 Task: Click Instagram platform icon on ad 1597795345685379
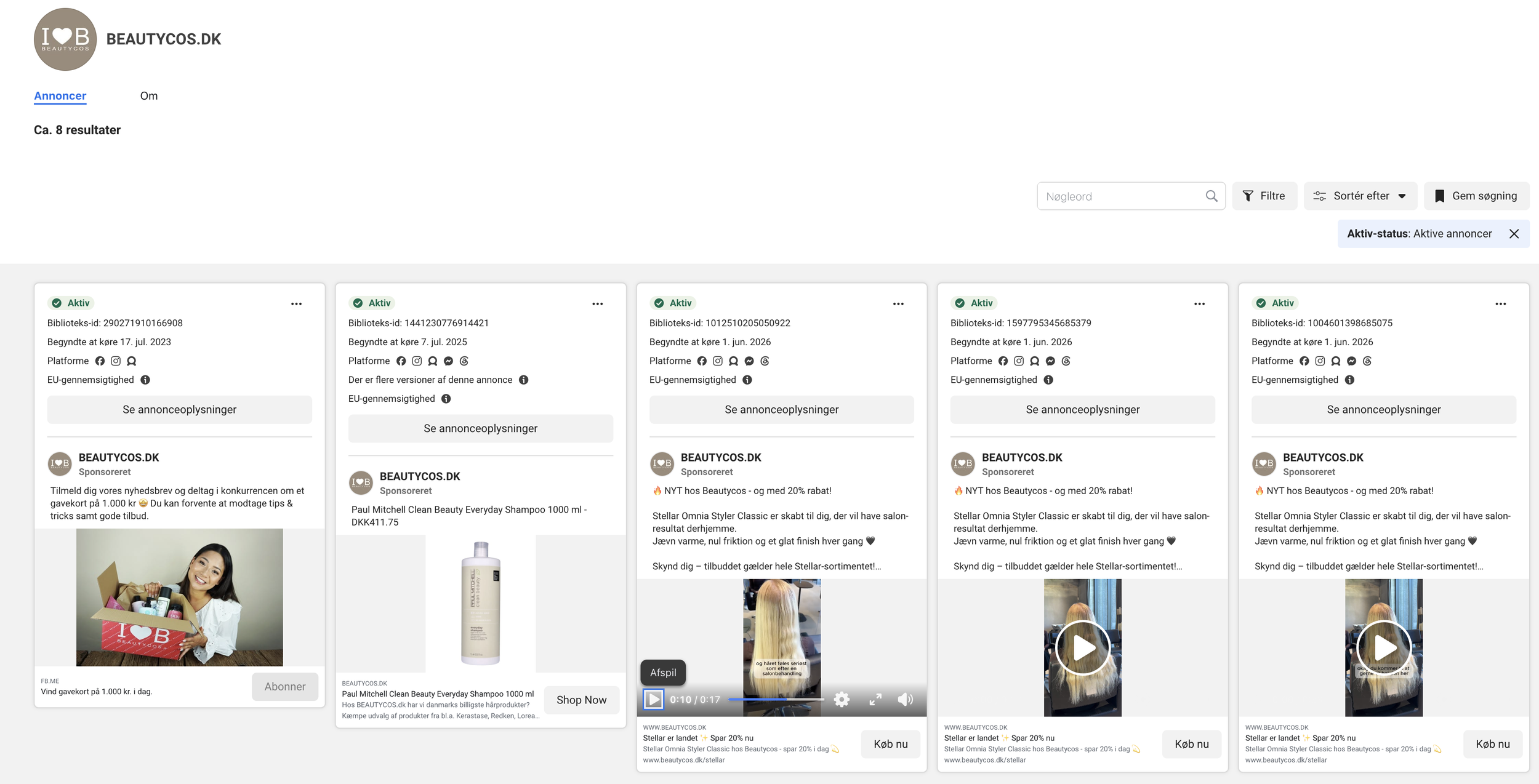[x=1019, y=361]
